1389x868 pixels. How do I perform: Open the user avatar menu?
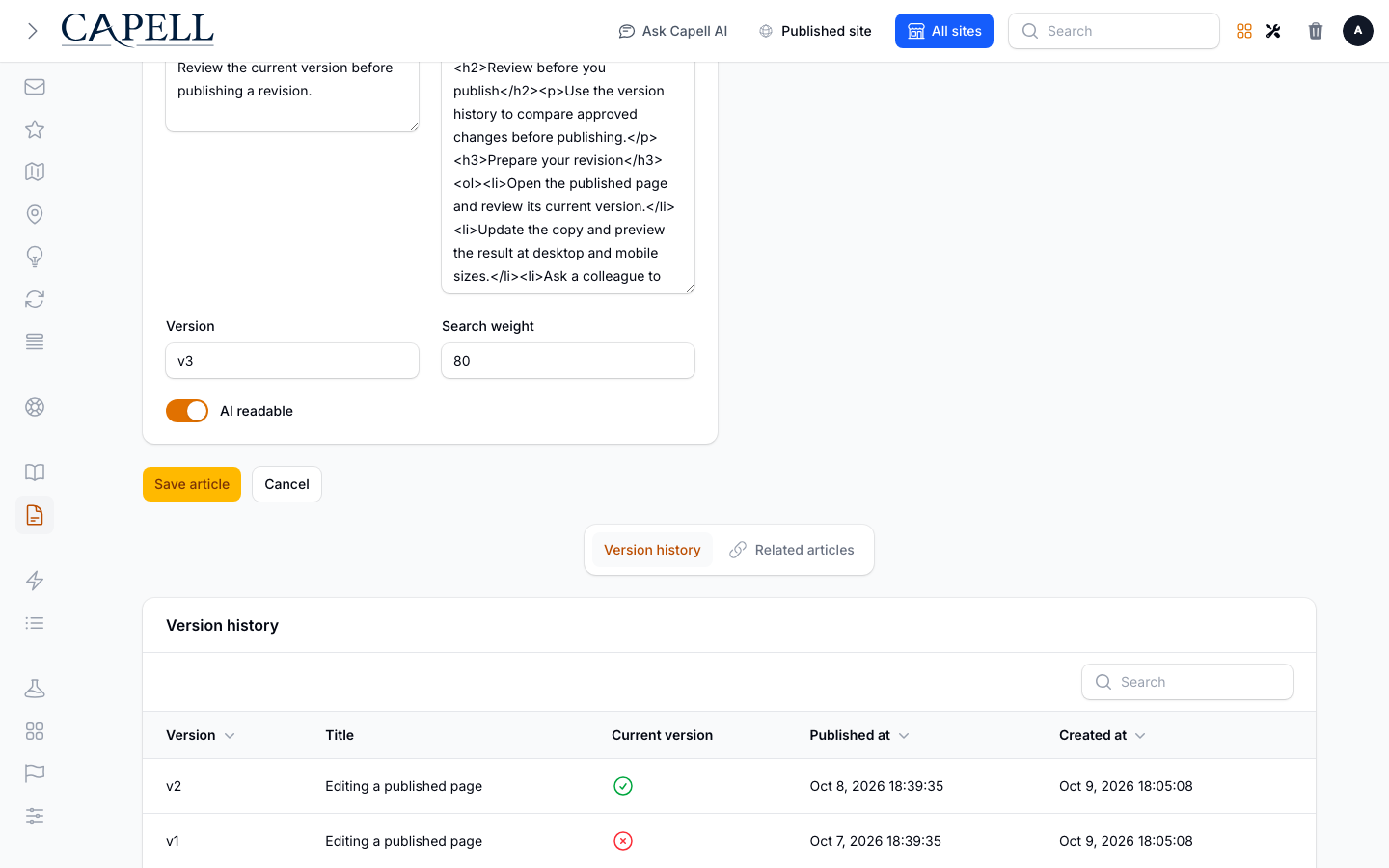[1358, 31]
